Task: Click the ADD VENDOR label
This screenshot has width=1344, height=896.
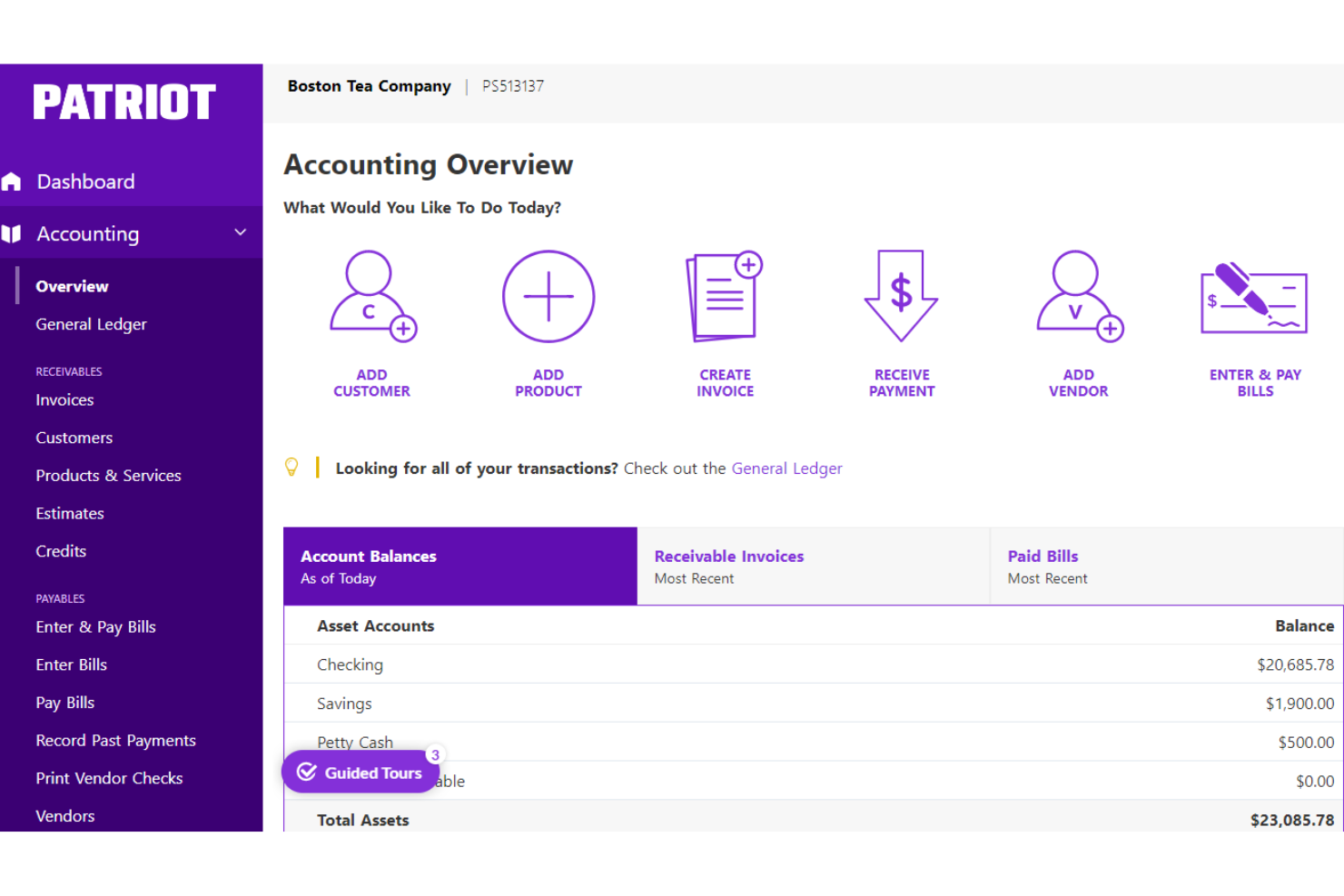Action: click(x=1079, y=383)
